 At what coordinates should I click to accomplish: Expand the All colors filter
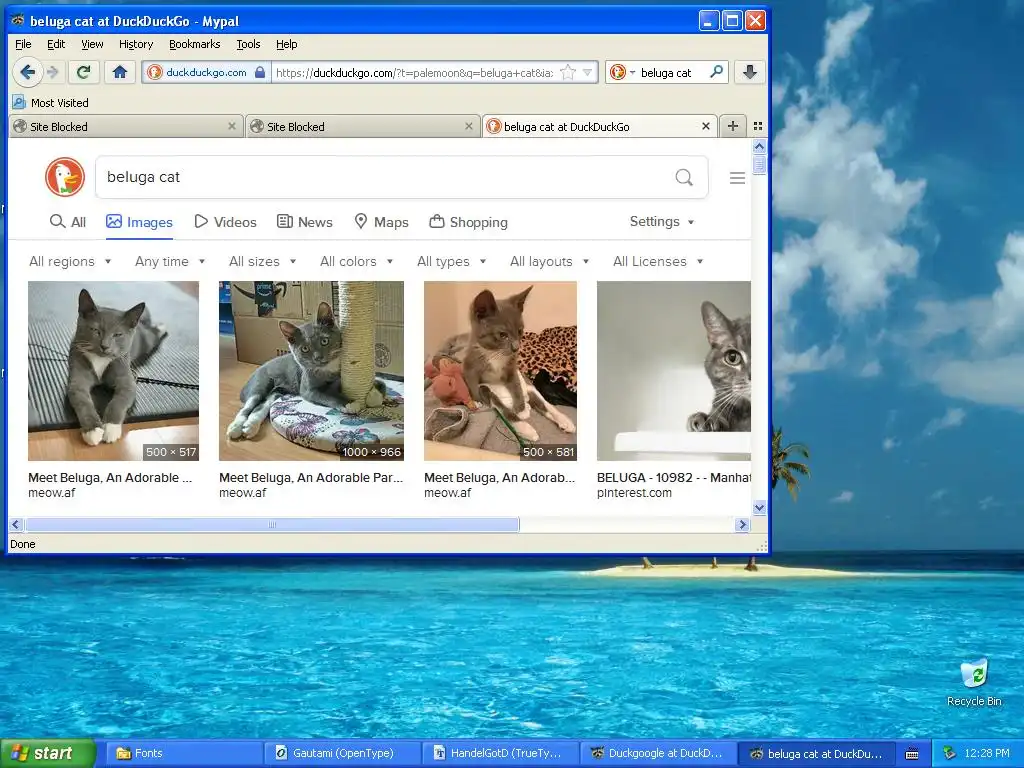click(357, 261)
